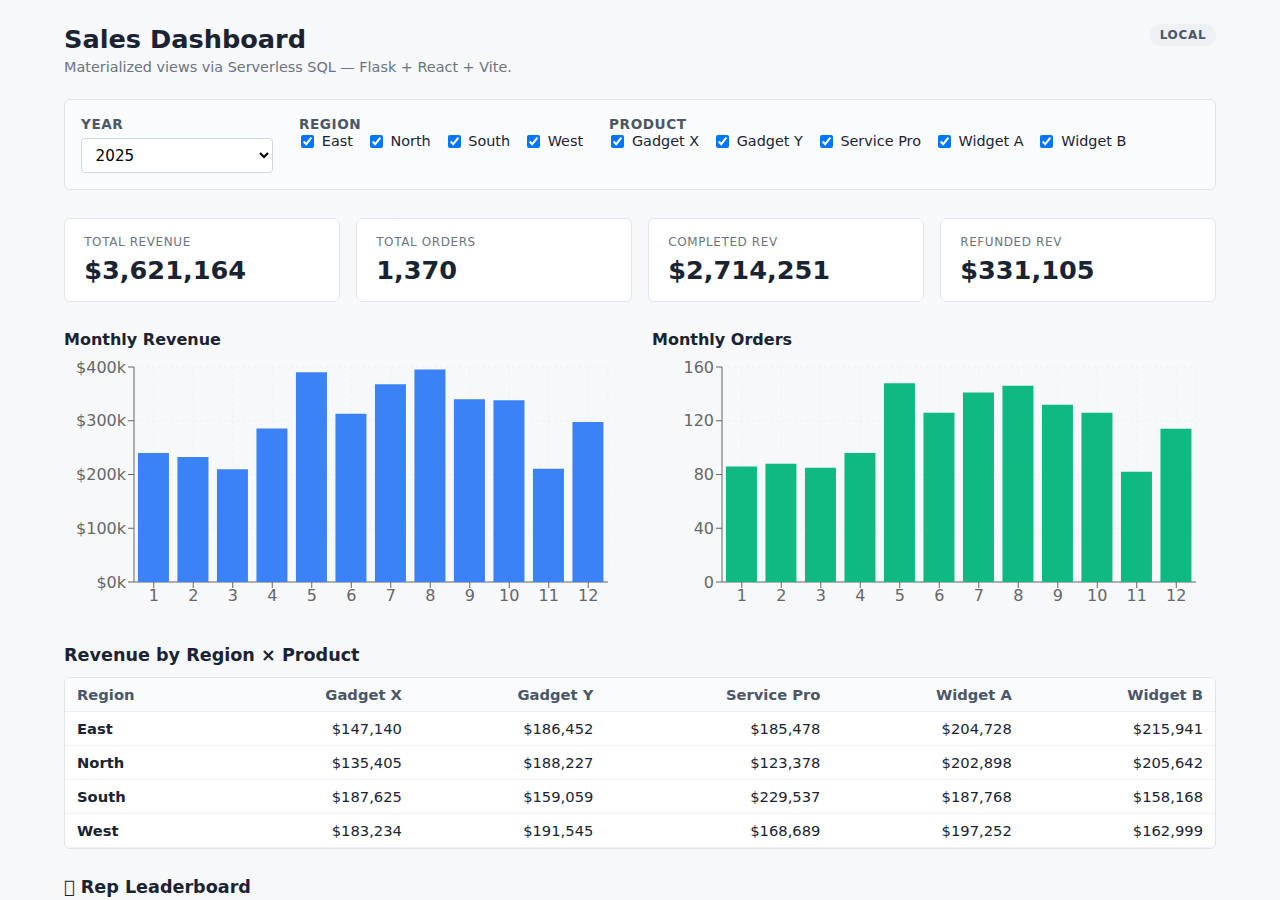Select the East row label
The image size is (1280, 900).
pyautogui.click(x=95, y=729)
